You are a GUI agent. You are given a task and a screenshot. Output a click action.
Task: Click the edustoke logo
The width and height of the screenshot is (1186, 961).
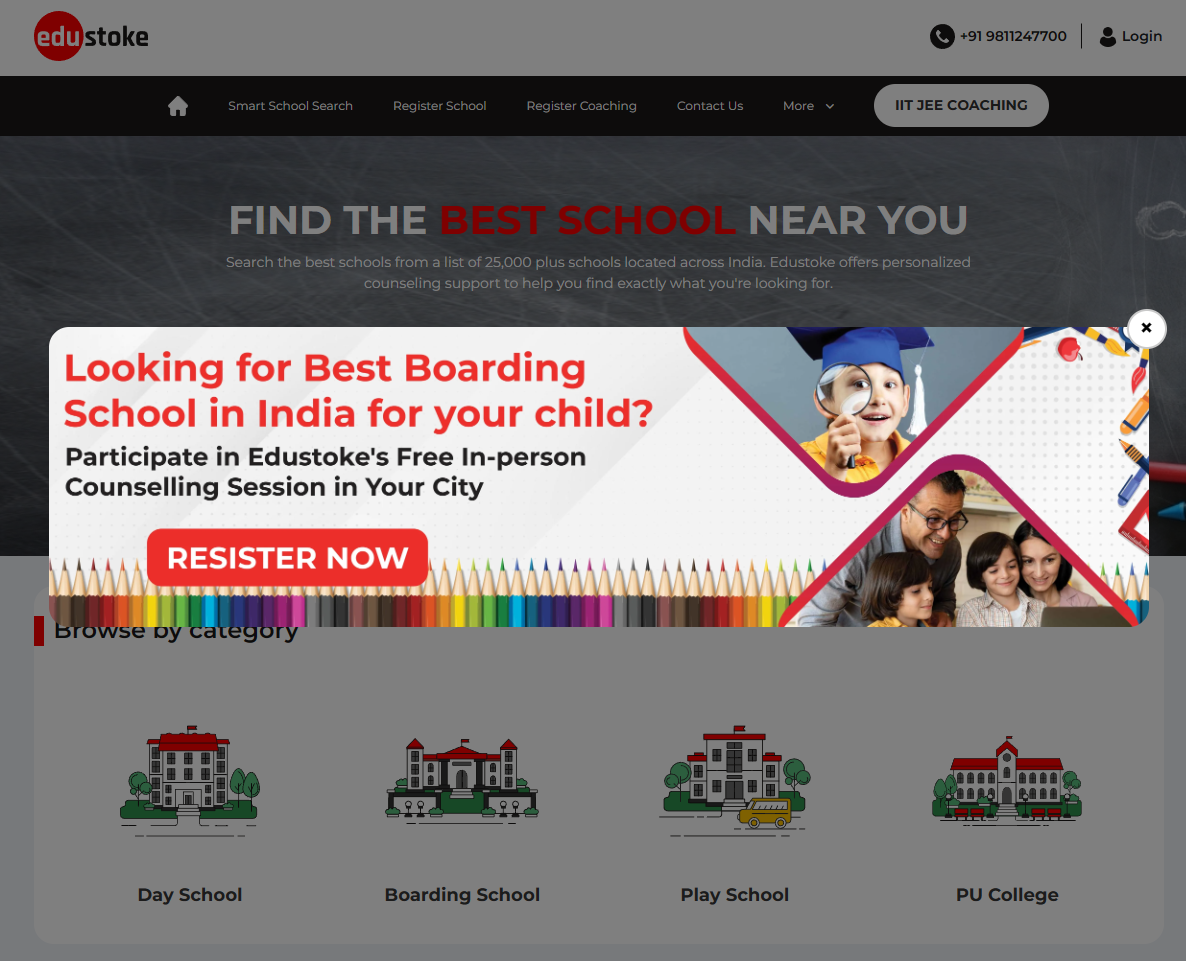(x=92, y=36)
